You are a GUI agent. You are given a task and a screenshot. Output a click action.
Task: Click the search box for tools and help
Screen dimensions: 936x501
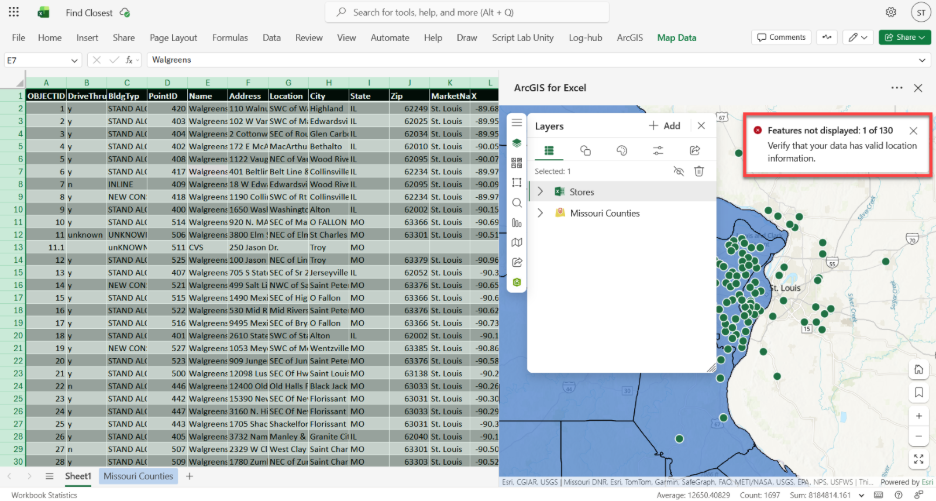(x=467, y=12)
